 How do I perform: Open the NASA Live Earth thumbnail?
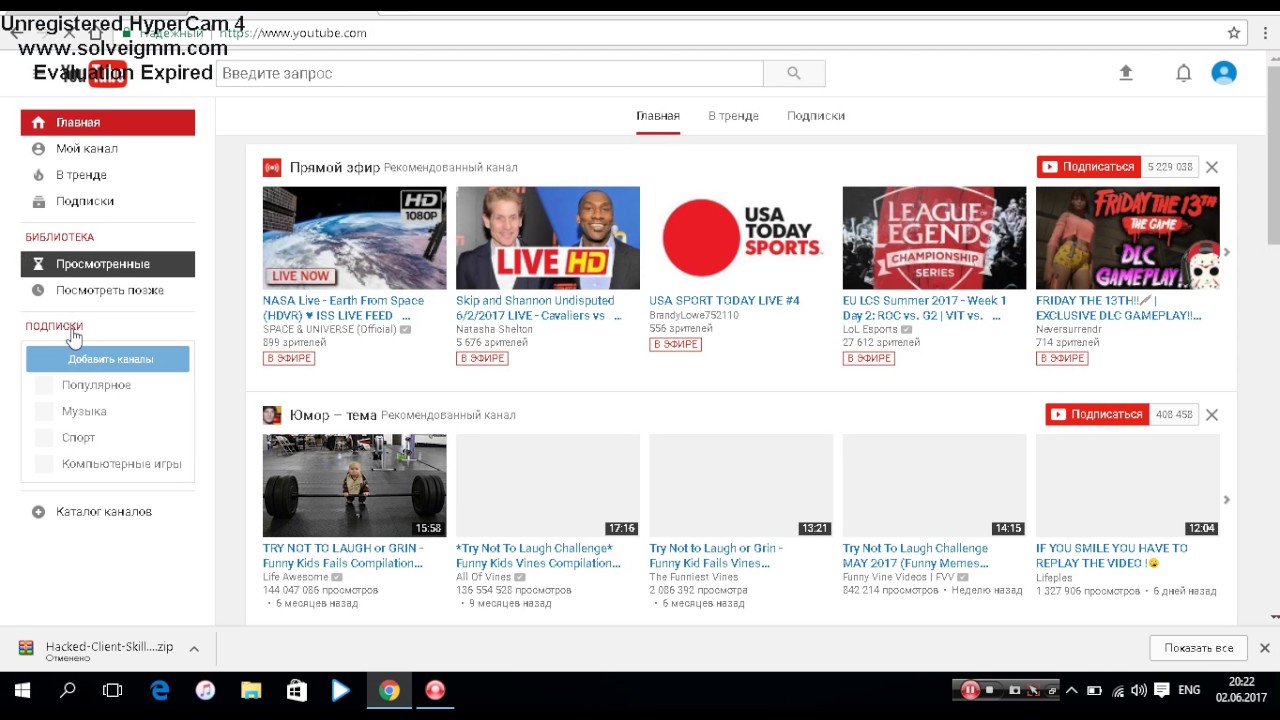point(354,238)
